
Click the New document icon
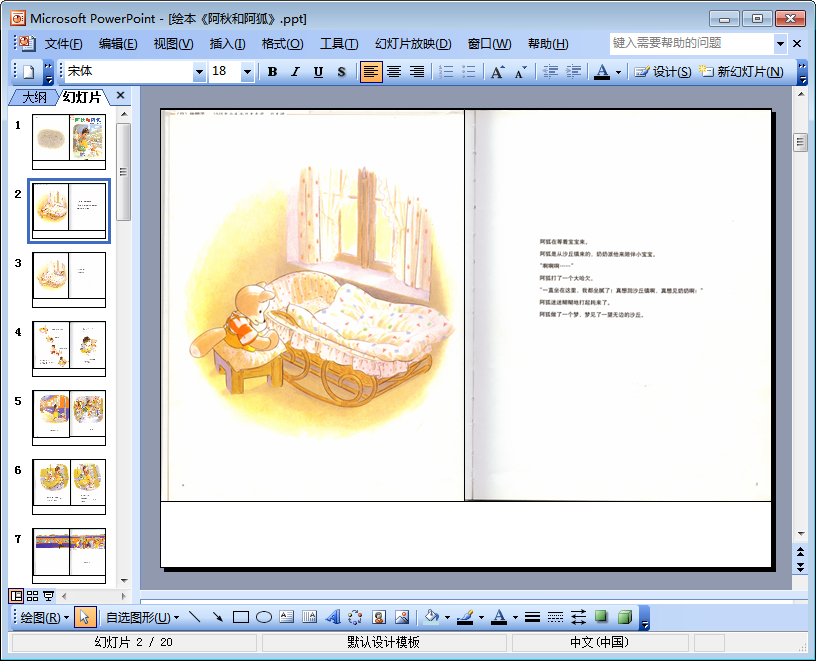tap(29, 72)
